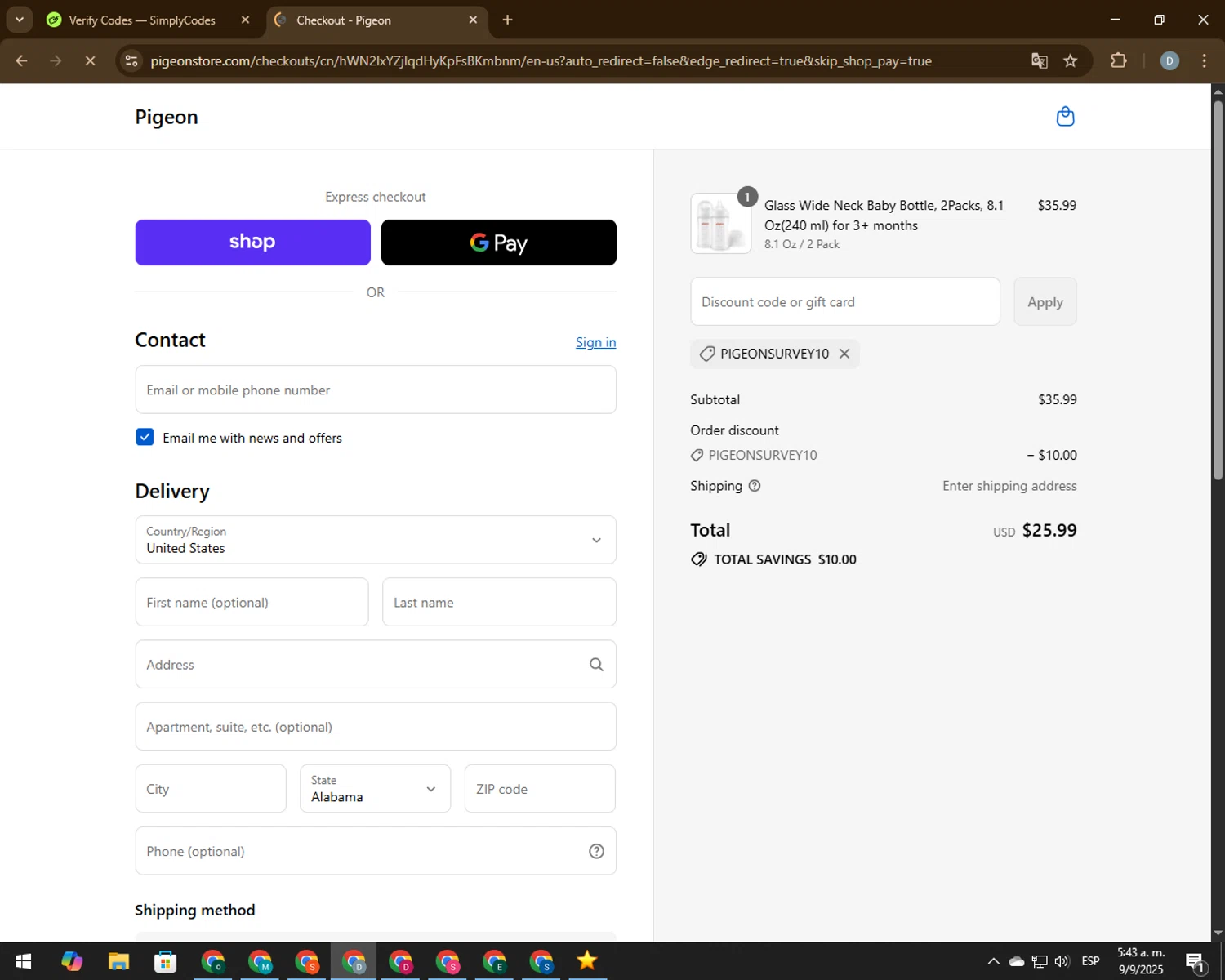This screenshot has height=980, width=1225.
Task: Uncheck Email me with news and offers
Action: click(145, 437)
